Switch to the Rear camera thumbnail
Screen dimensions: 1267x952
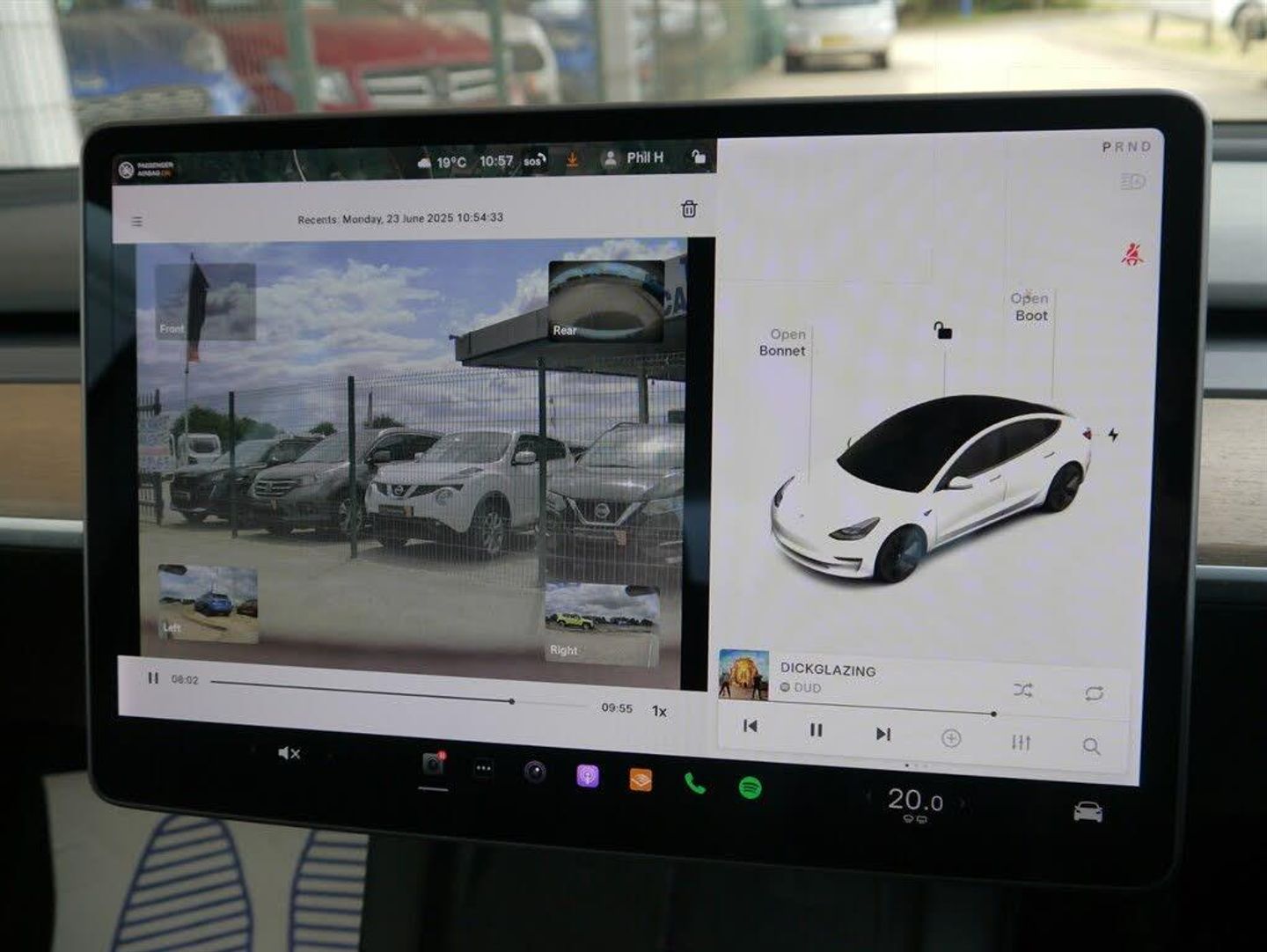click(x=606, y=301)
